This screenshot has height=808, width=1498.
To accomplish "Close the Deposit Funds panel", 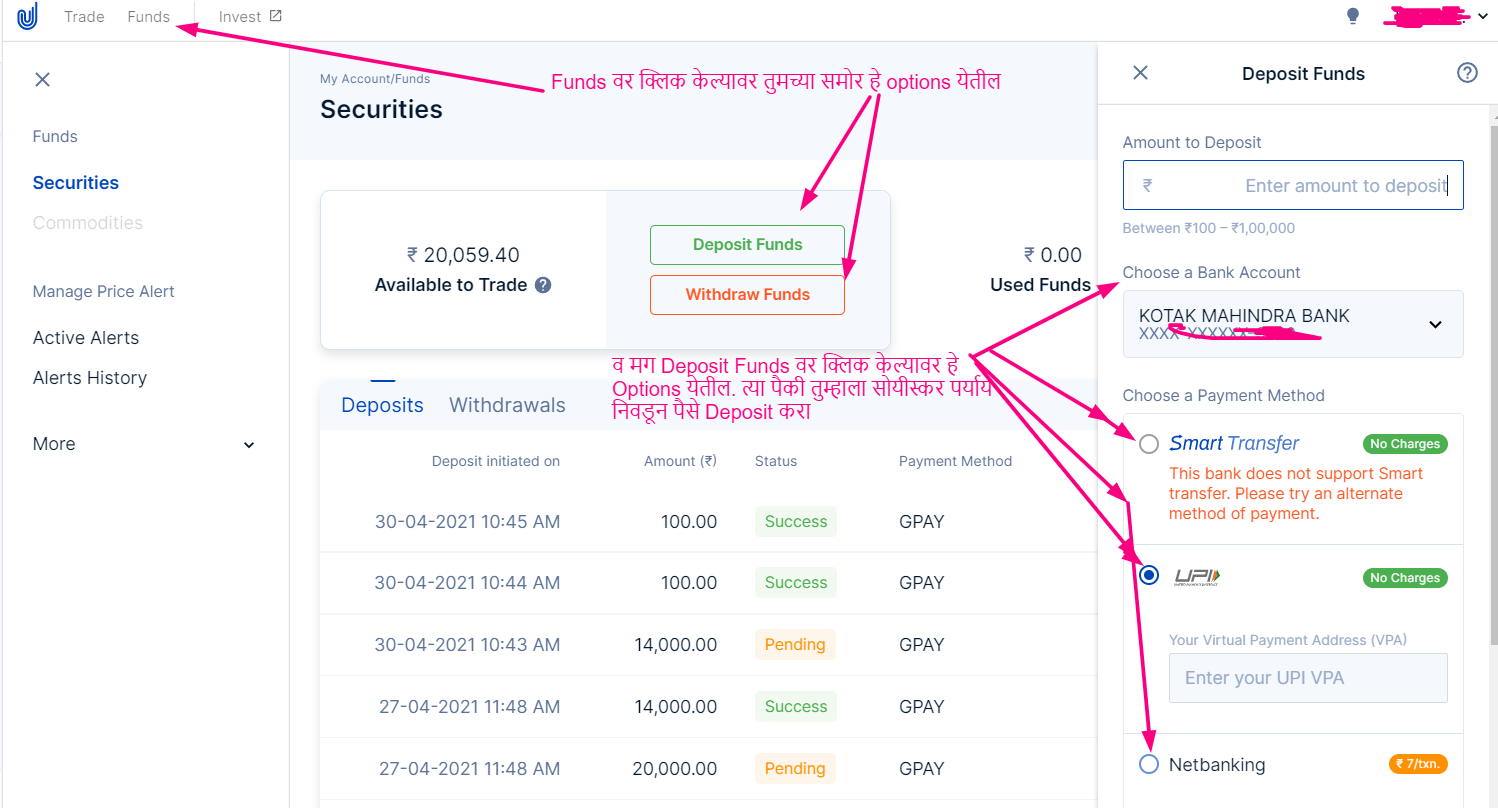I will pos(1140,72).
